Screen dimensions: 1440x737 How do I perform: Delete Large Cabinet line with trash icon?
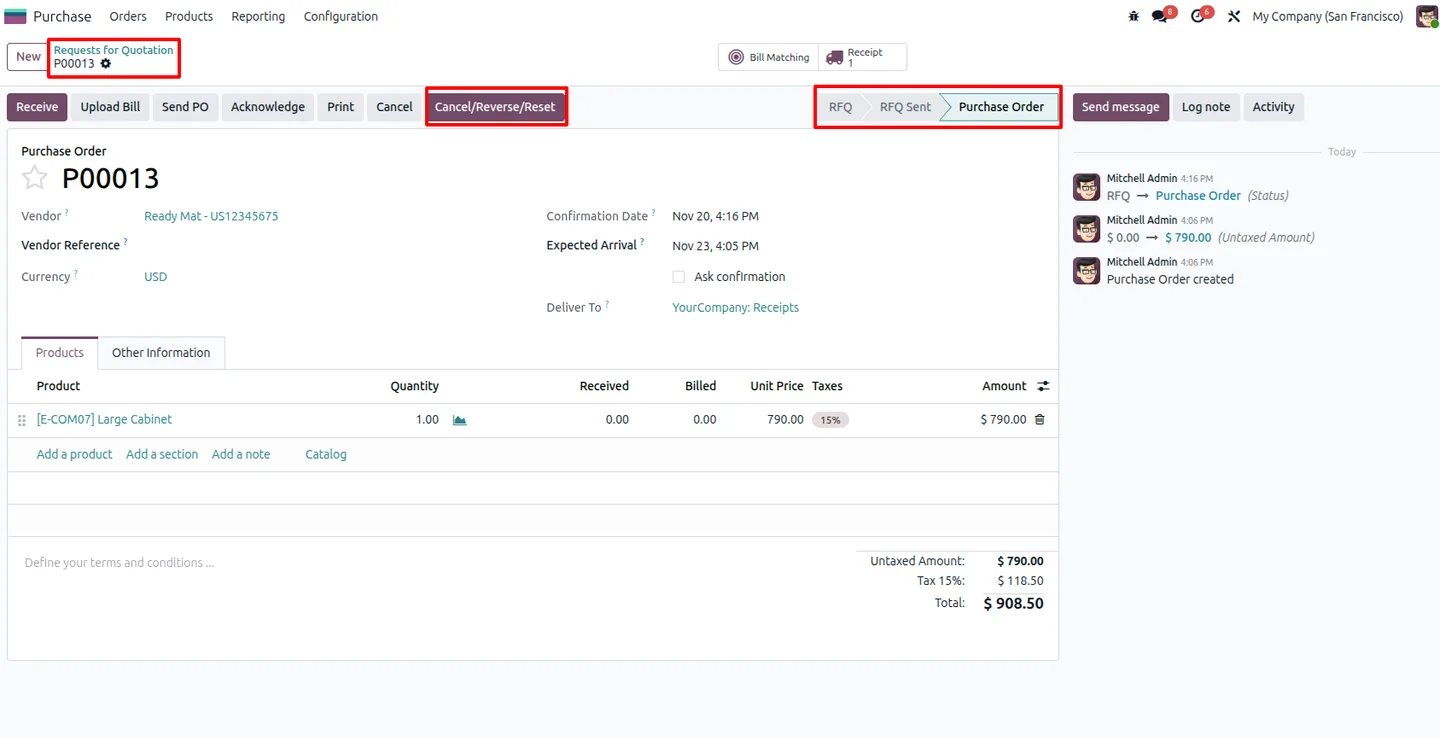click(1040, 420)
